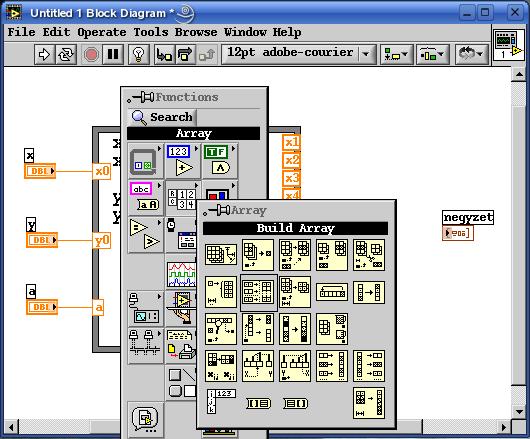Viewport: 530px width, 439px height.
Task: Select the Array Subset function
Action: coord(295,292)
